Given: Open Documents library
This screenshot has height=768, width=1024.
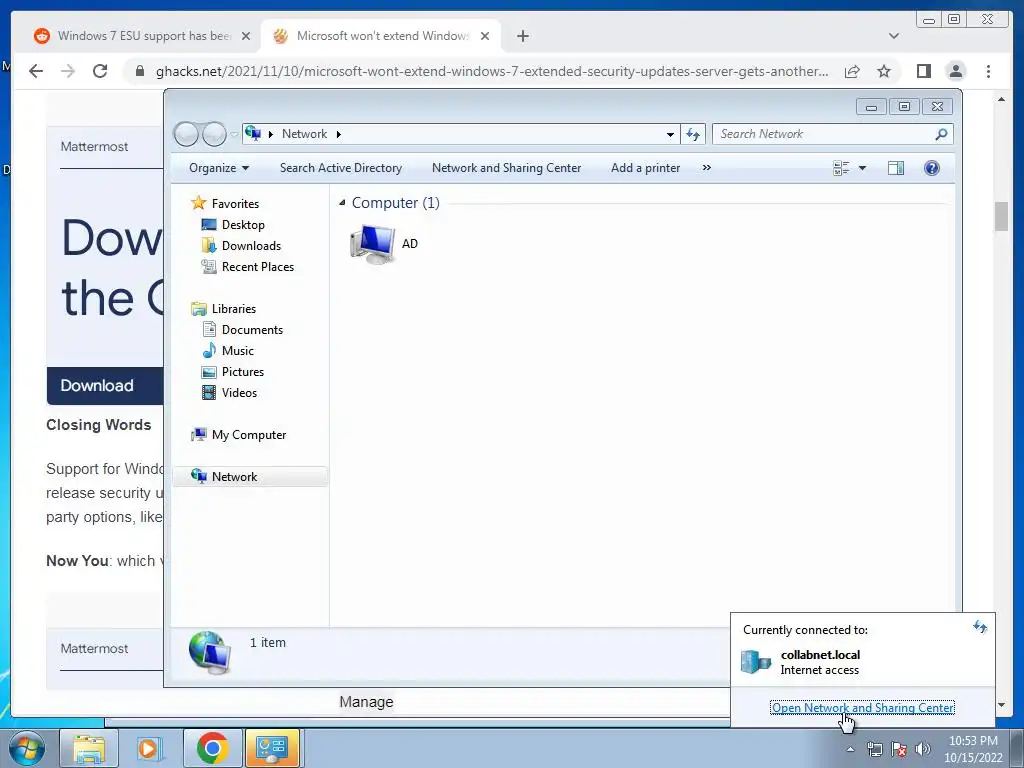Looking at the screenshot, I should (242, 330).
